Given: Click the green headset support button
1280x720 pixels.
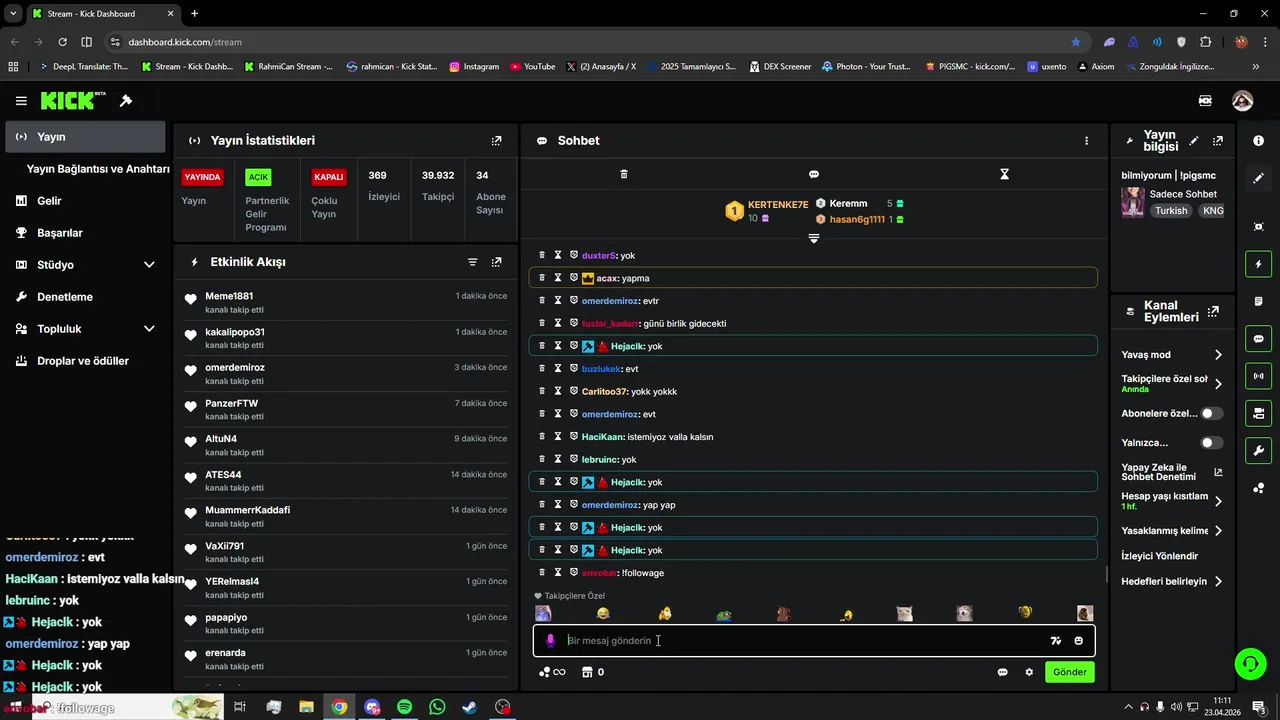Looking at the screenshot, I should (x=1249, y=663).
